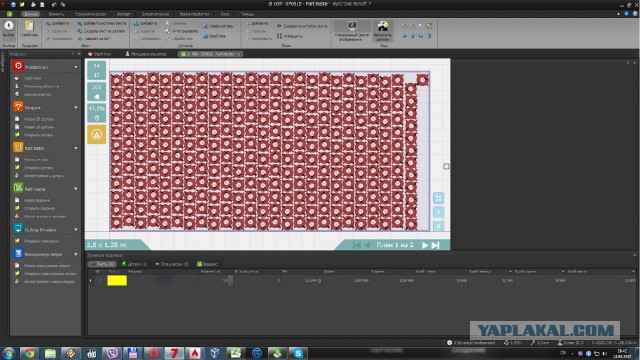Click the grid layout button on canvas right

[x=438, y=198]
